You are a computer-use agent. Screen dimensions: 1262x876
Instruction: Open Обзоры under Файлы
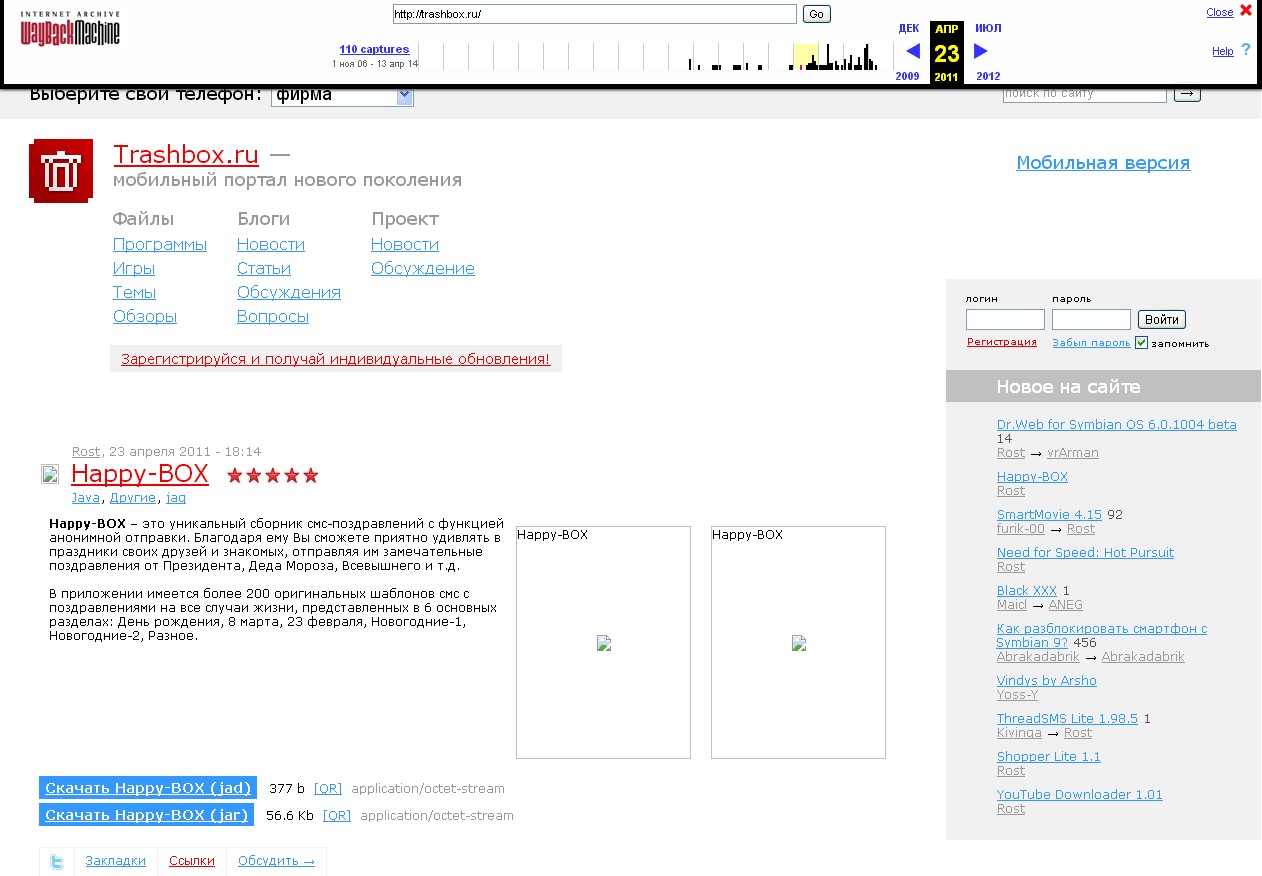coord(145,317)
